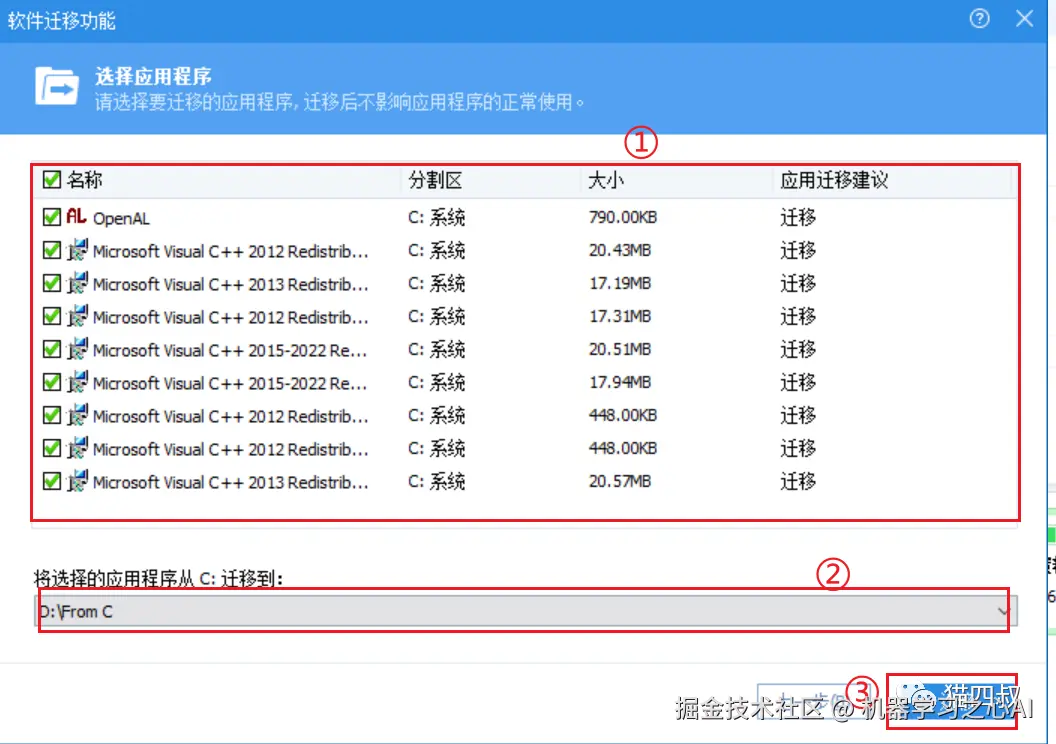Close the 软件迁移功能 dialog
Screen dimensions: 1056x744
[x=1024, y=18]
